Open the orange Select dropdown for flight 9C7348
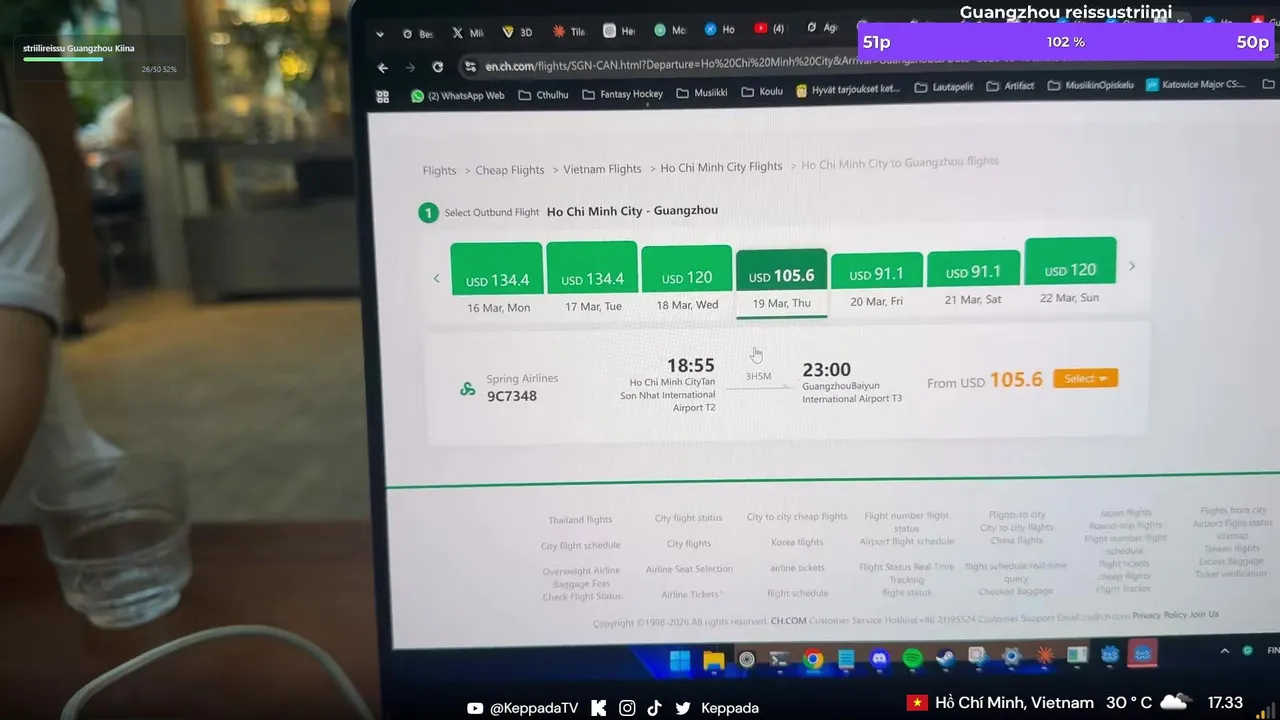 (x=1085, y=378)
